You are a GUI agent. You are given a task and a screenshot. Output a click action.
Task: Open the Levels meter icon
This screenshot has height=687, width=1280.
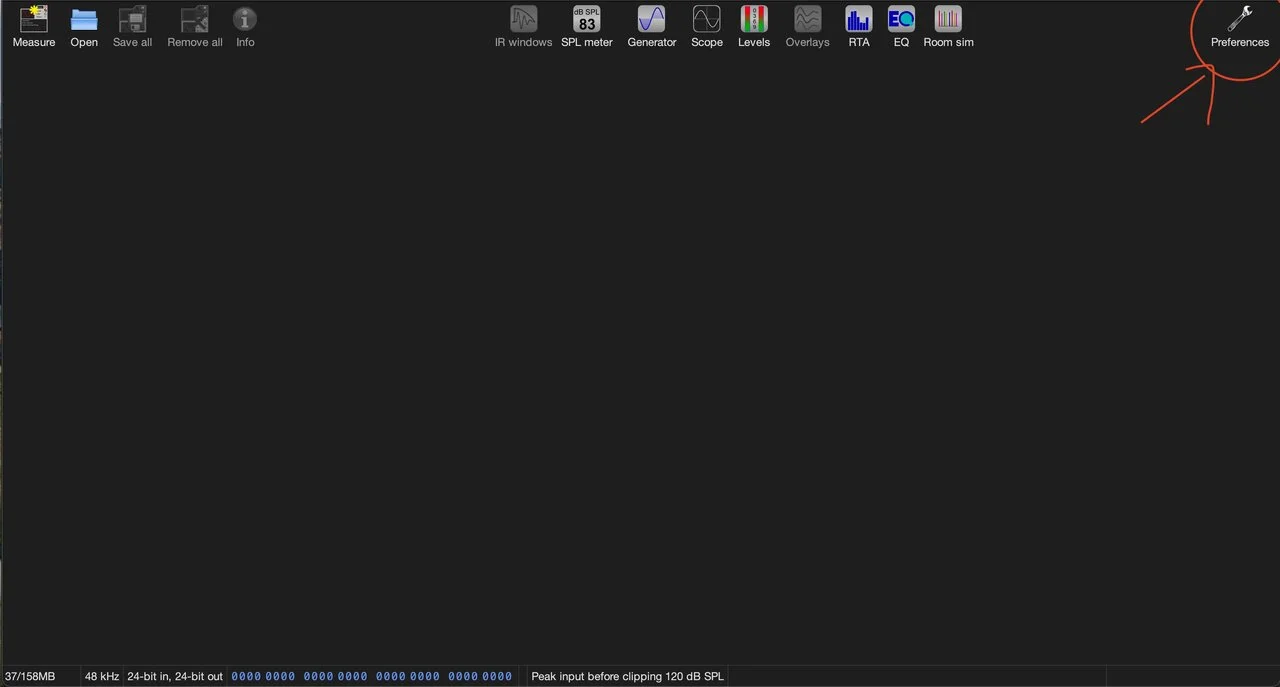(754, 20)
